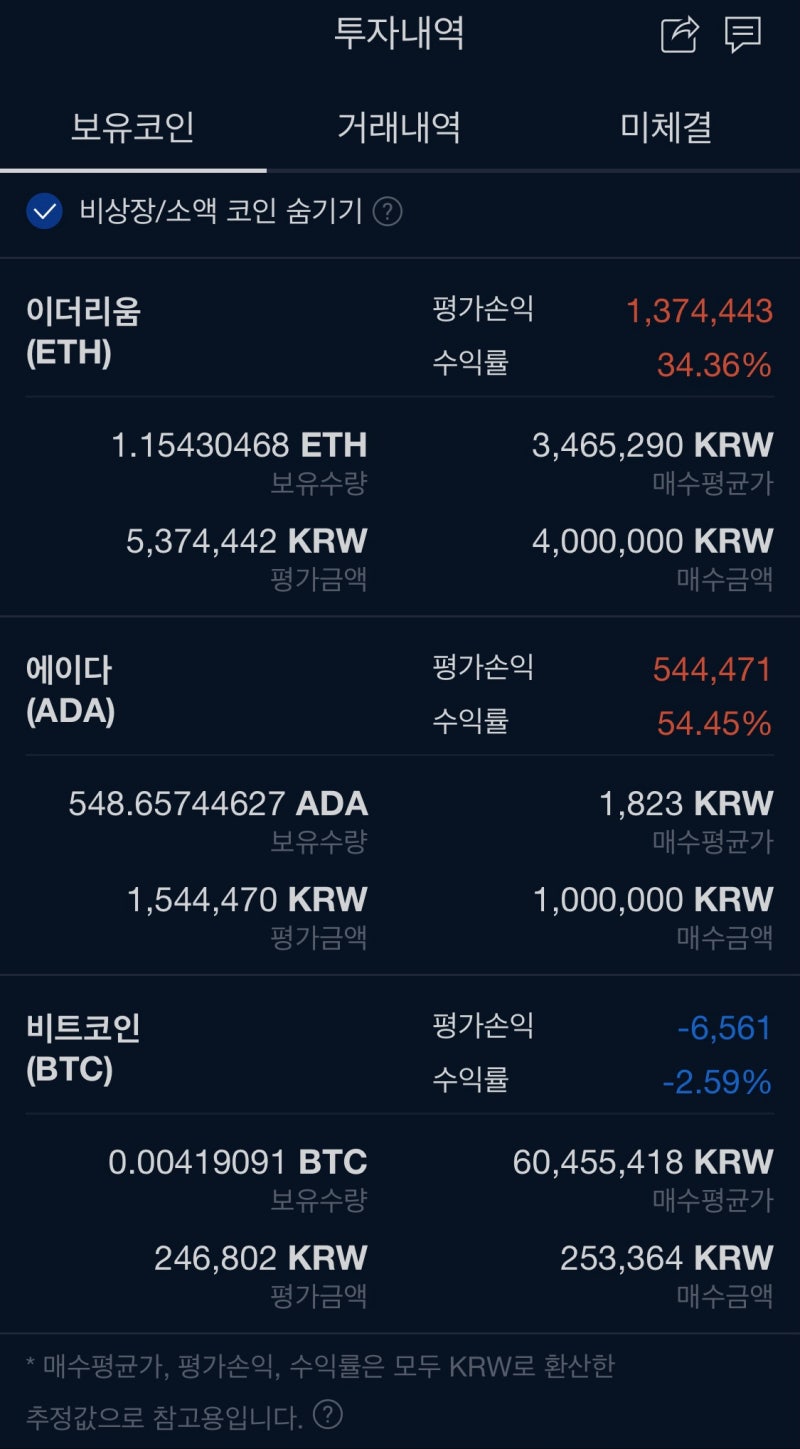This screenshot has height=1449, width=800.
Task: Select ADA profit rate 54.45%
Action: point(714,723)
